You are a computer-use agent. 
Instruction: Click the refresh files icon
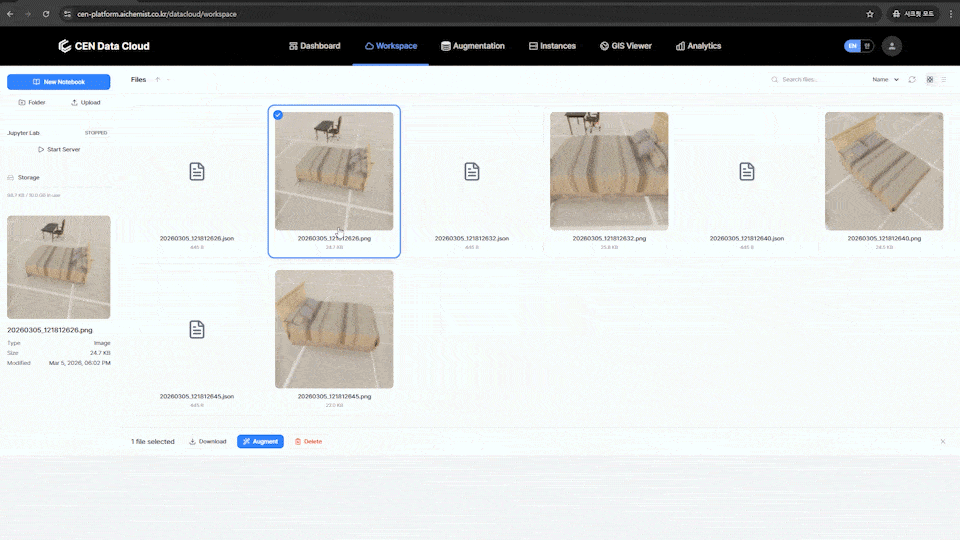pos(912,79)
